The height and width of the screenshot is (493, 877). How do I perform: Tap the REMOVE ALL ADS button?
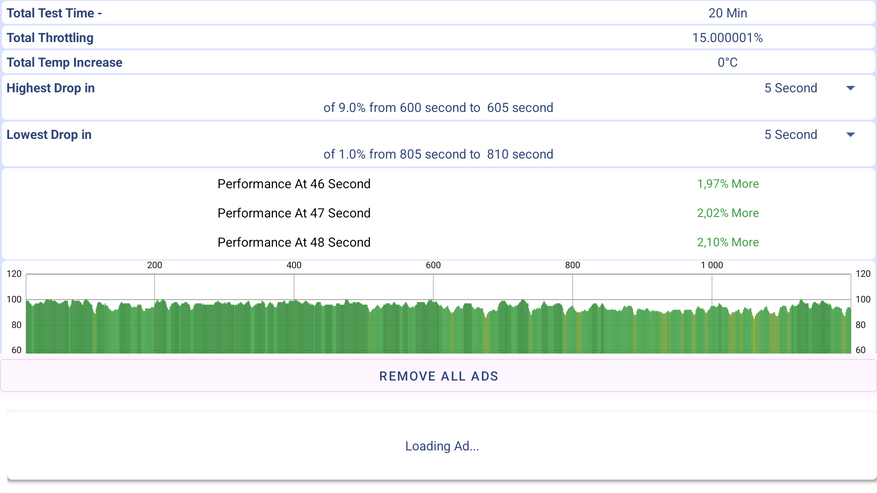[x=438, y=376]
